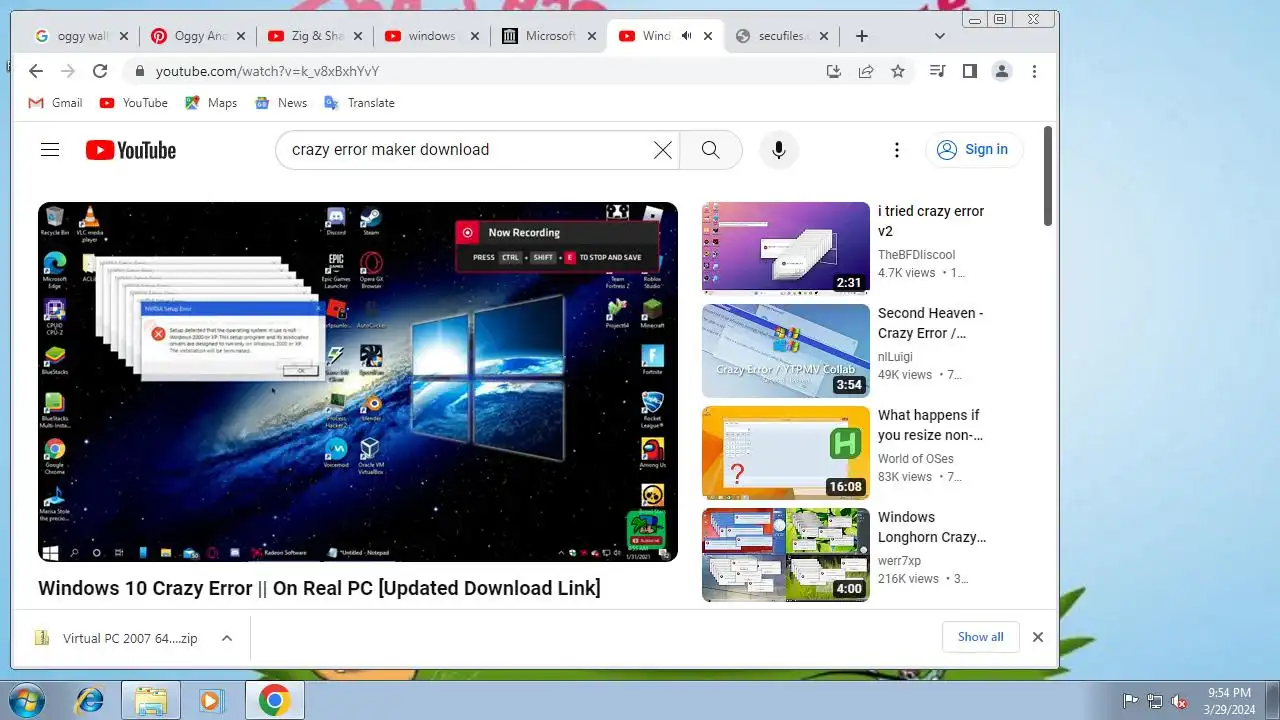This screenshot has width=1280, height=720.
Task: Open Chrome side panel
Action: coord(969,71)
